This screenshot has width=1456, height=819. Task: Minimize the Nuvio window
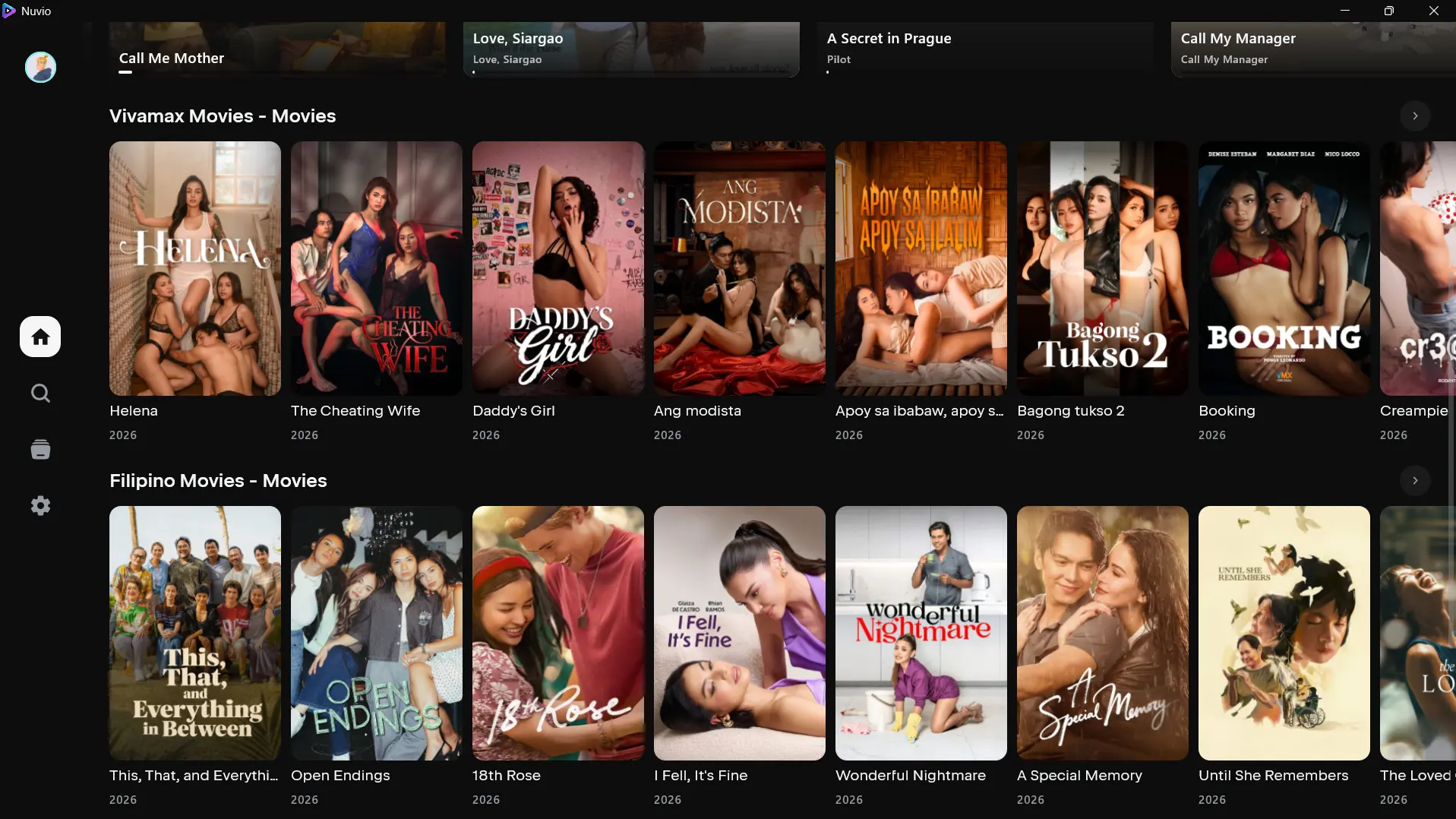click(x=1345, y=11)
